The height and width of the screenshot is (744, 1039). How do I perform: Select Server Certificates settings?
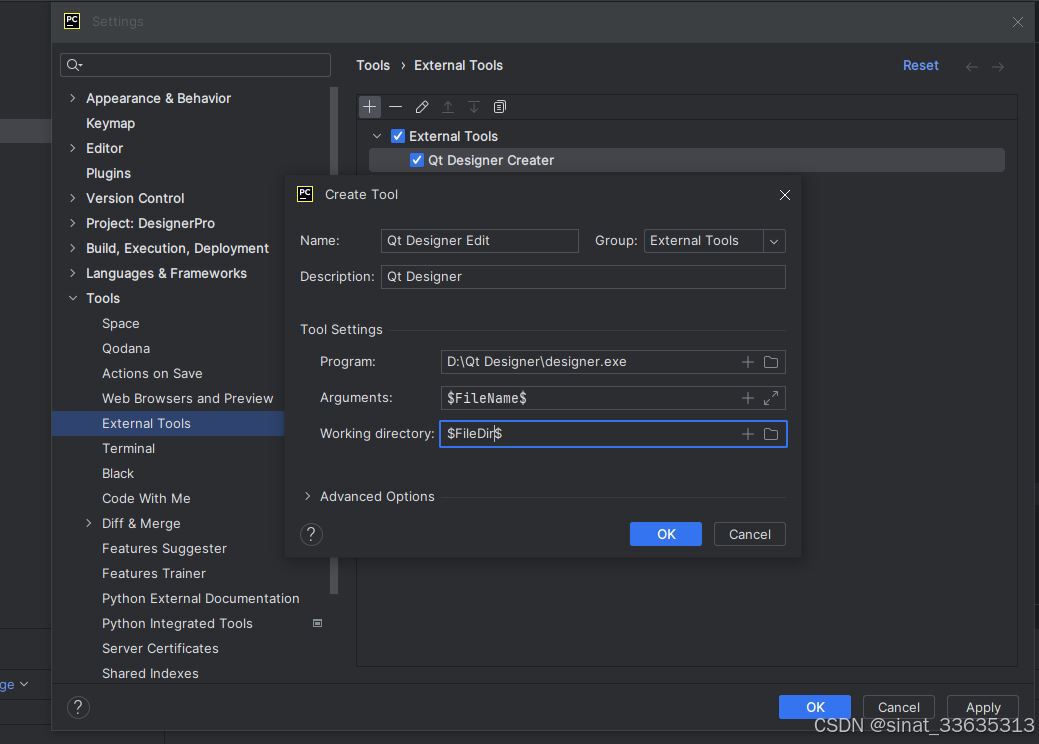(160, 649)
